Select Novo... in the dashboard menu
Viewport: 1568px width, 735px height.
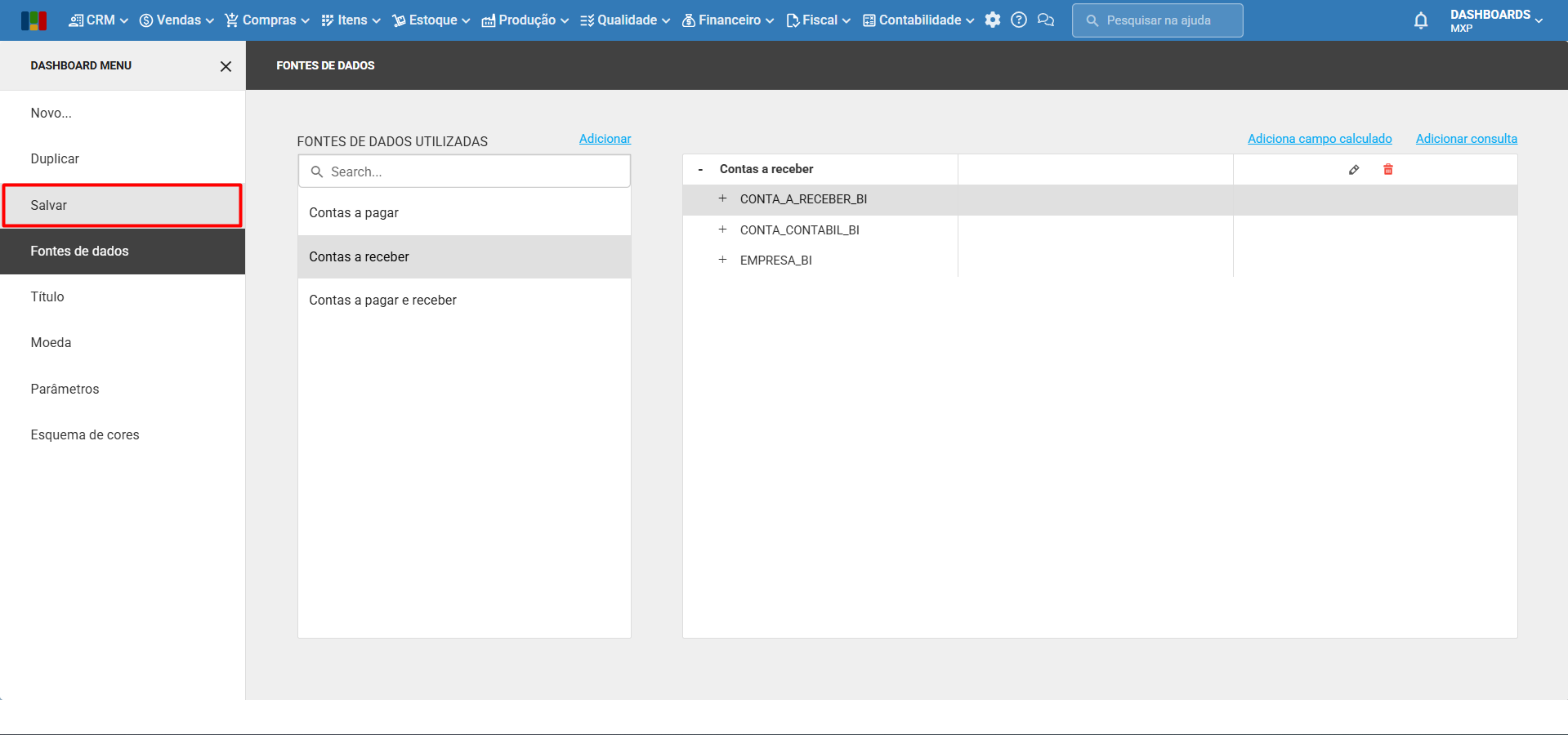click(123, 114)
